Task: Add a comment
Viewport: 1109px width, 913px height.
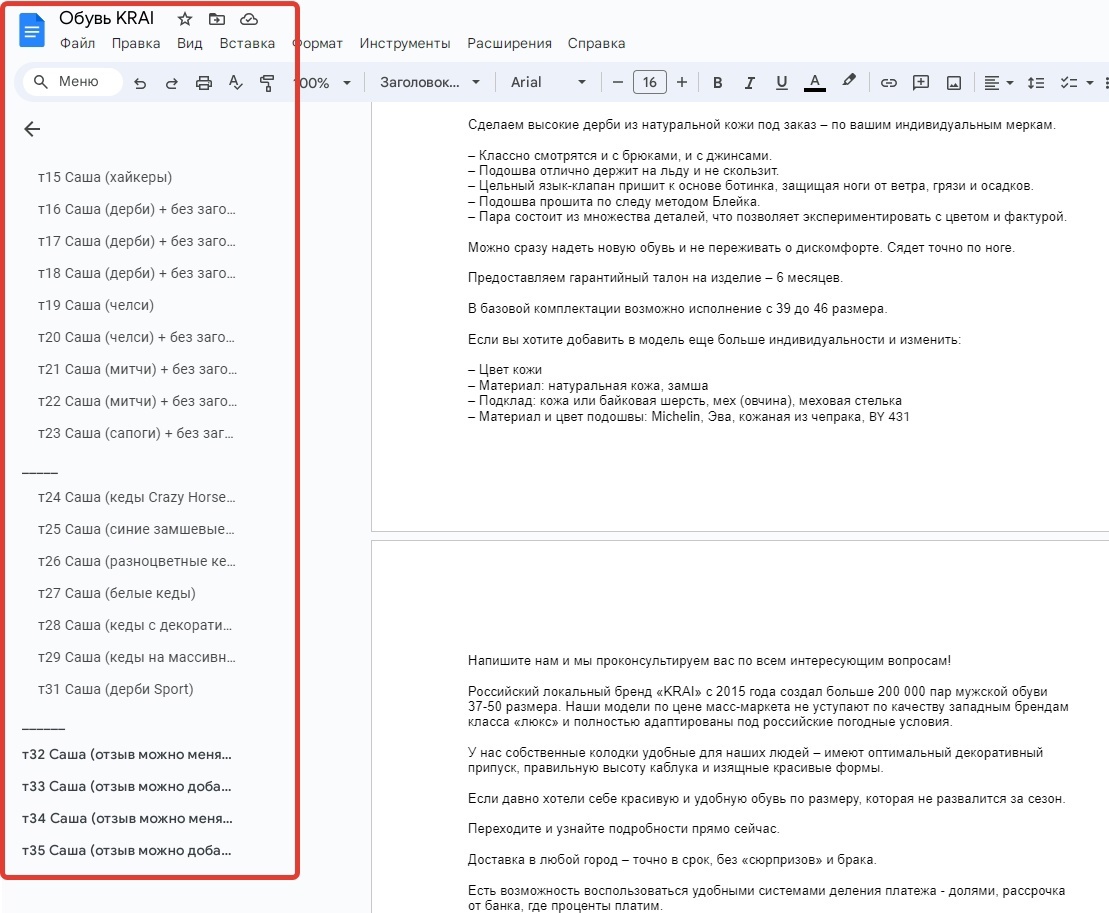Action: (x=920, y=83)
